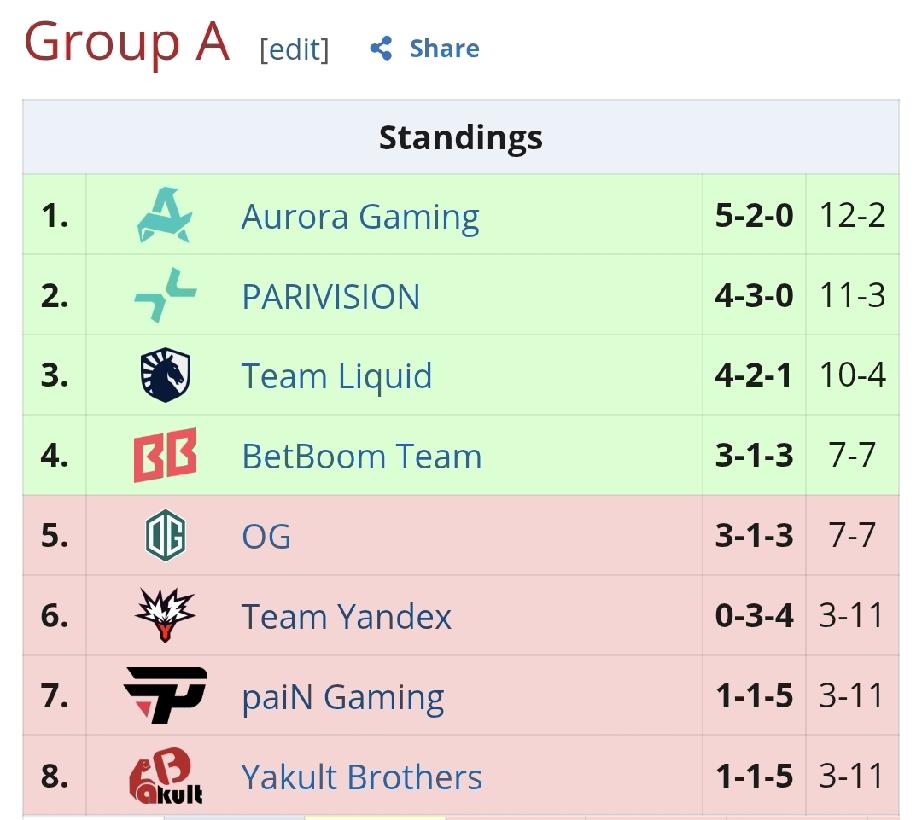The width and height of the screenshot is (922, 820).
Task: Click the edit link for Group A
Action: (294, 49)
